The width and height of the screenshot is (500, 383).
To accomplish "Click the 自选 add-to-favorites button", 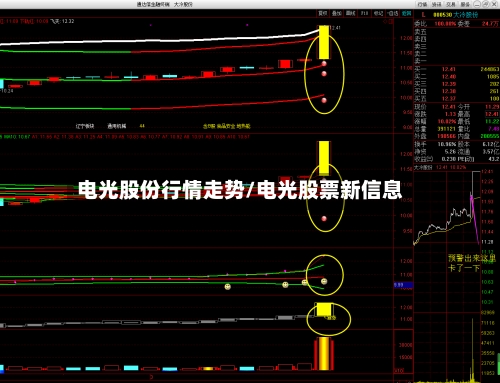I will coord(392,13).
